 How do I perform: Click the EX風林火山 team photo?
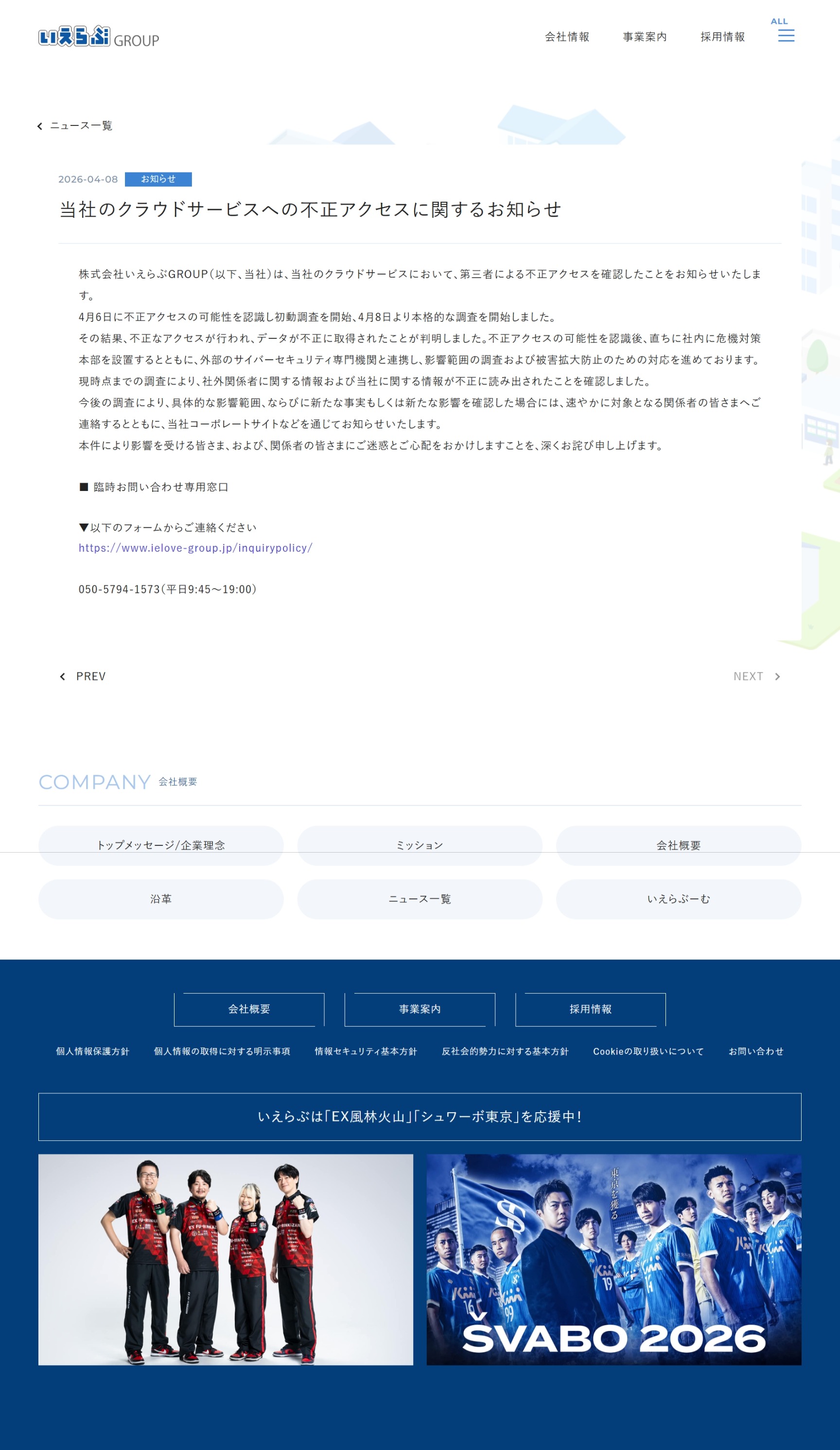pyautogui.click(x=226, y=1259)
